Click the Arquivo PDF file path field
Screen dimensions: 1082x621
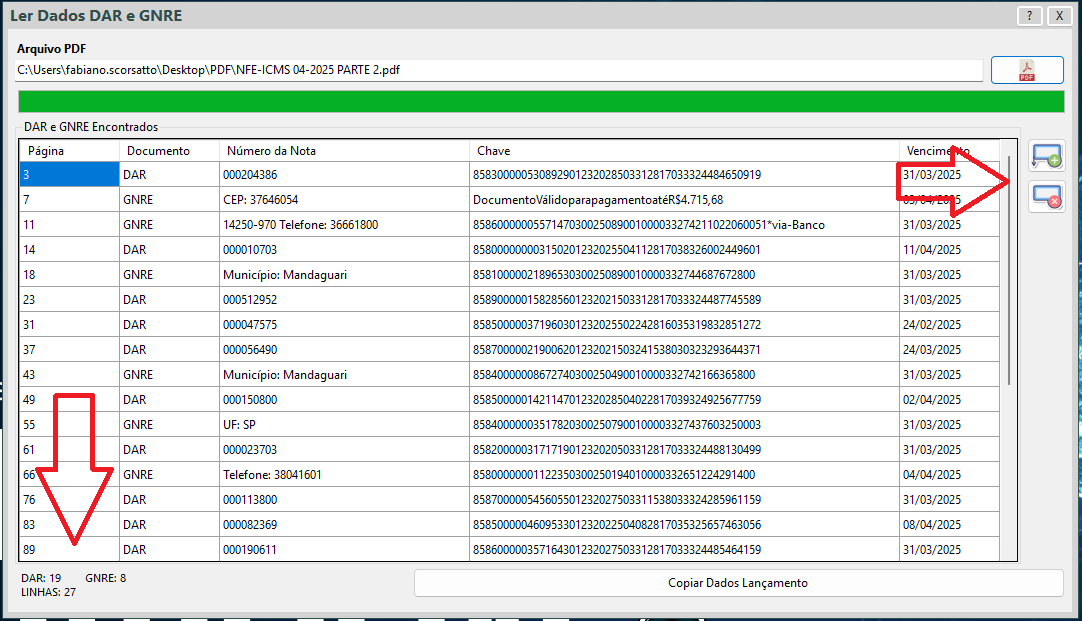point(500,70)
